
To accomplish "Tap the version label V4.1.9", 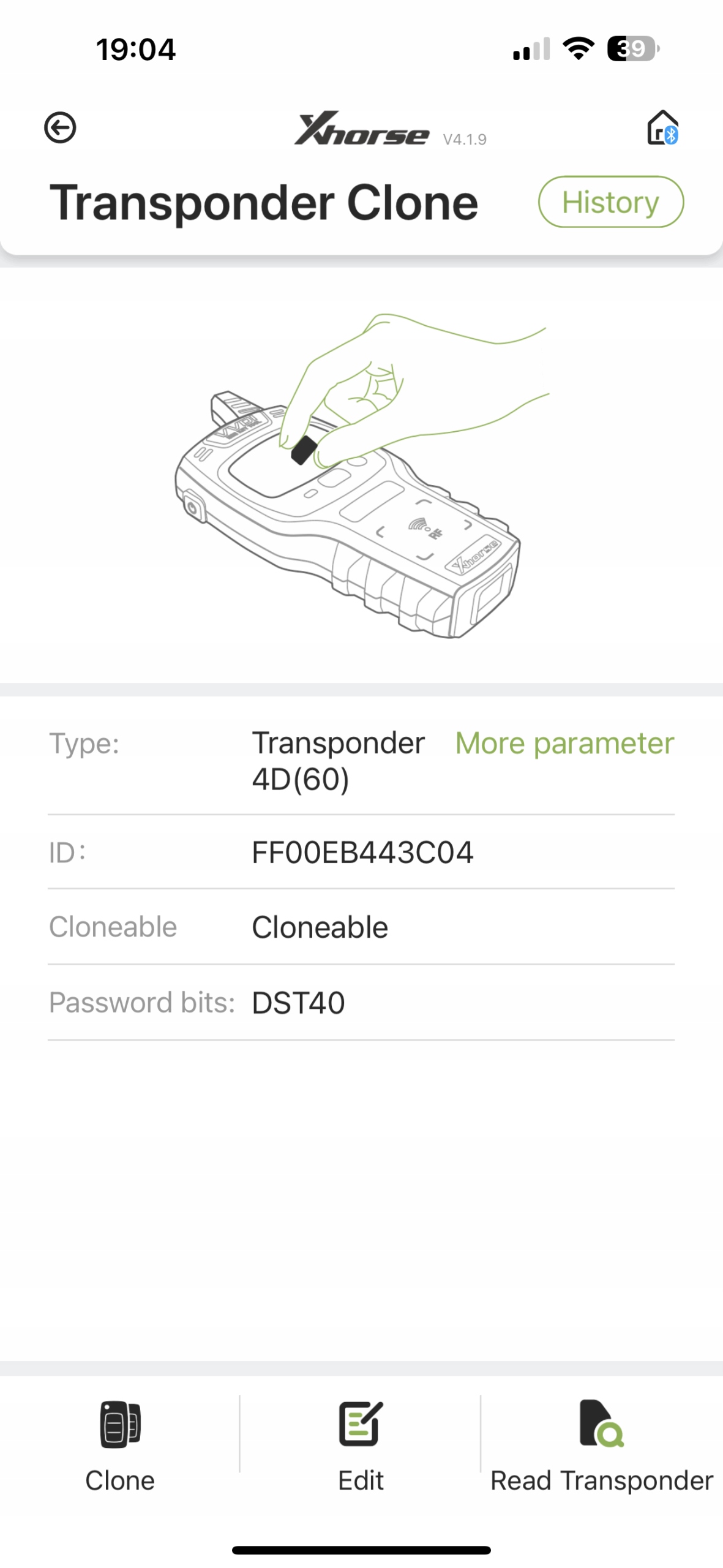I will pyautogui.click(x=465, y=140).
